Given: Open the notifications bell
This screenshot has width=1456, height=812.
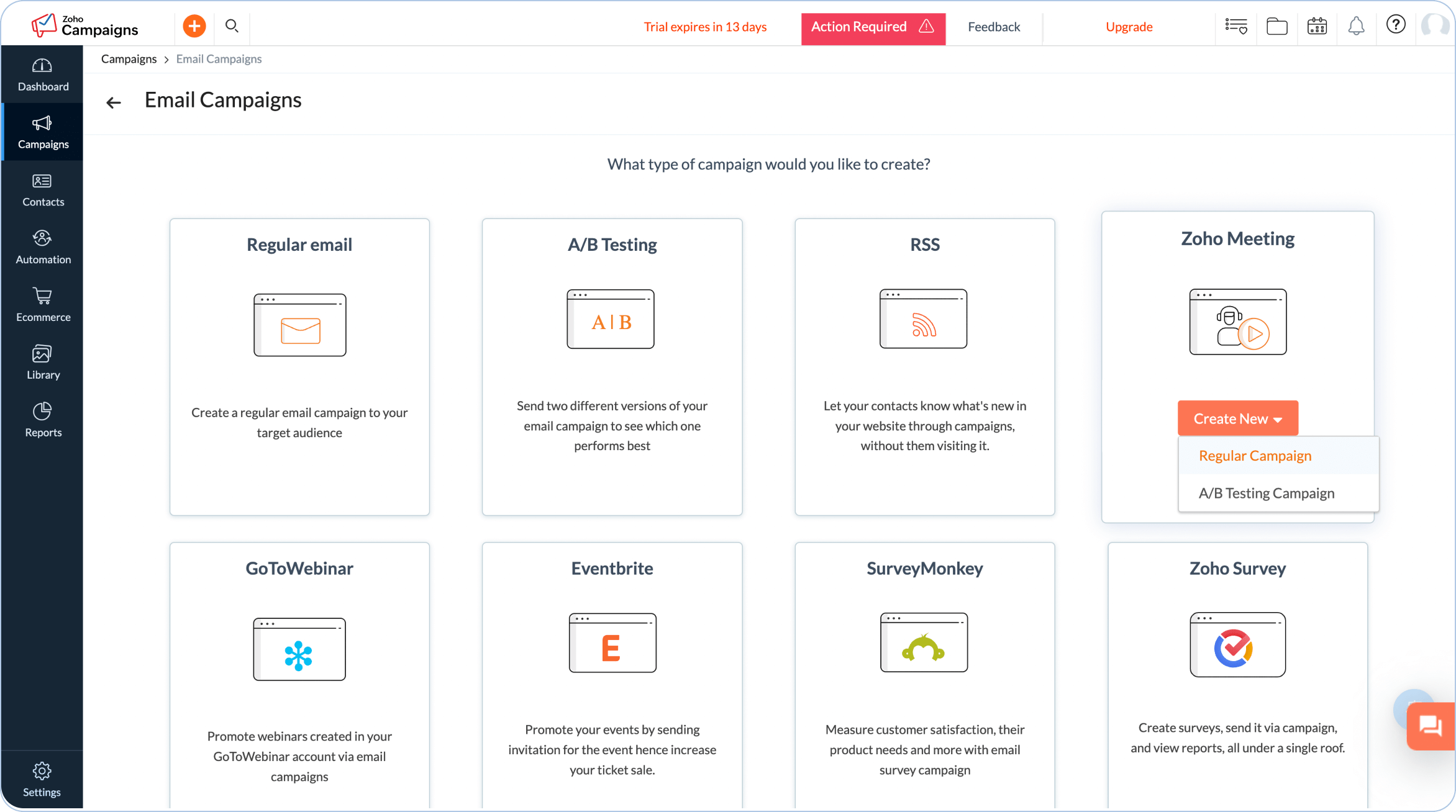Looking at the screenshot, I should coord(1356,26).
